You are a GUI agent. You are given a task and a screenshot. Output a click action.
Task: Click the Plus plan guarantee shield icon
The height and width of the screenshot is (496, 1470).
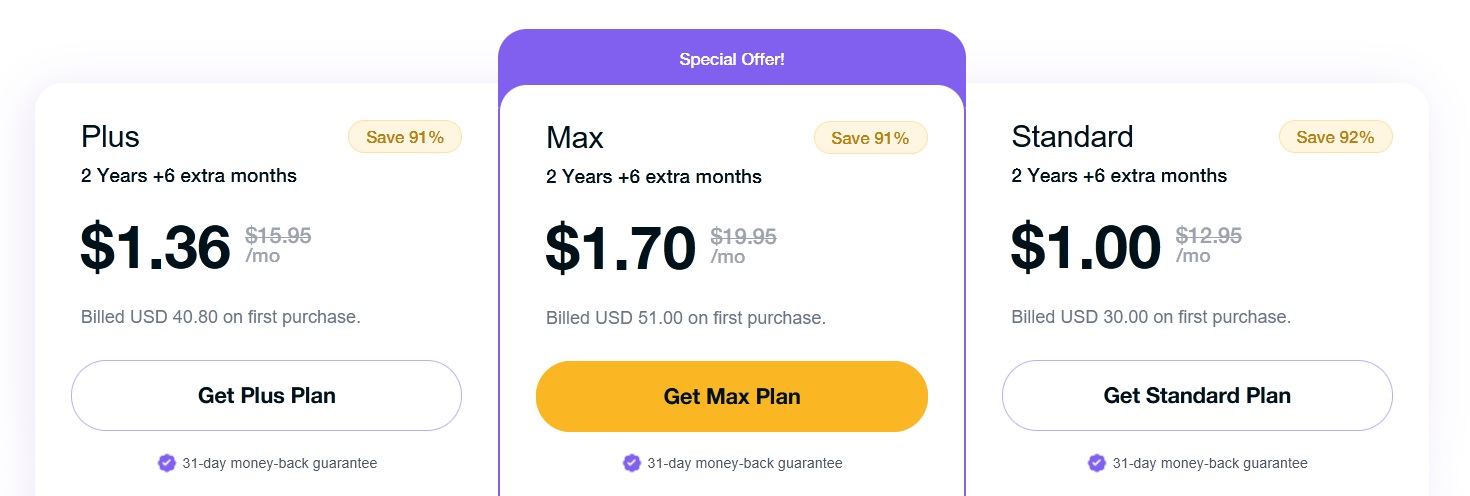167,463
